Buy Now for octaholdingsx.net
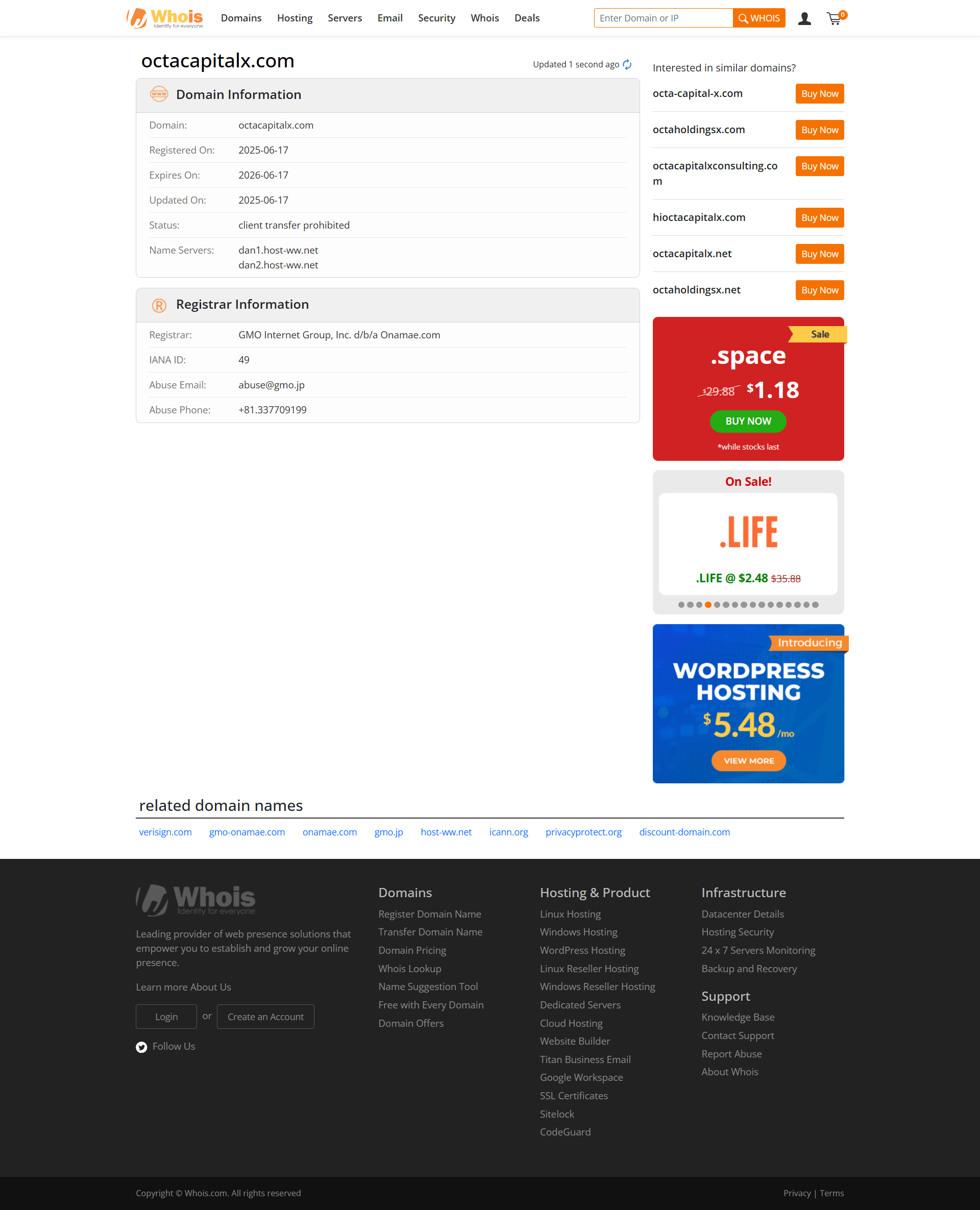Viewport: 980px width, 1210px height. pyautogui.click(x=820, y=290)
